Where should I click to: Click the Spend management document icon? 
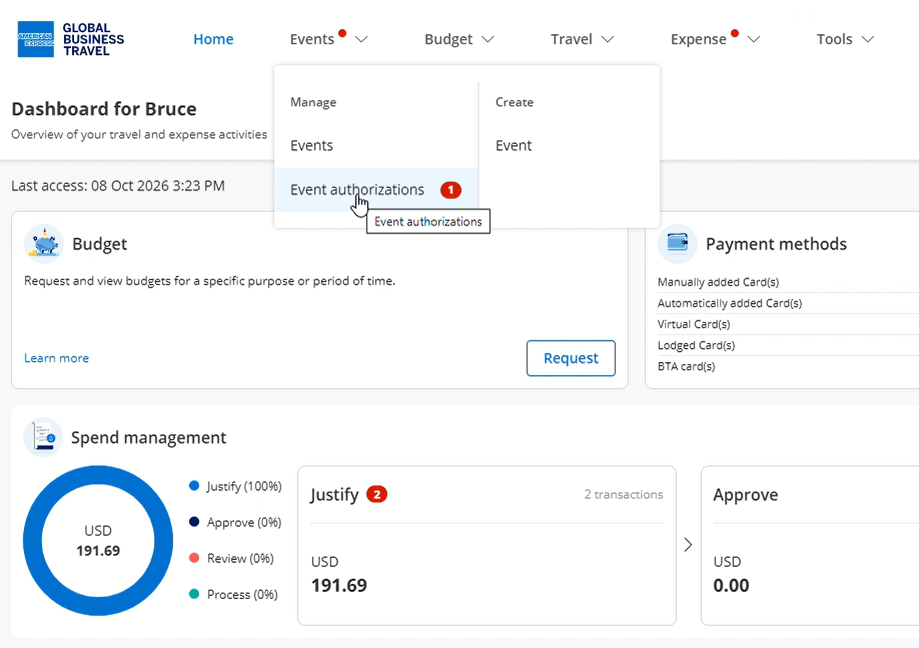tap(43, 437)
